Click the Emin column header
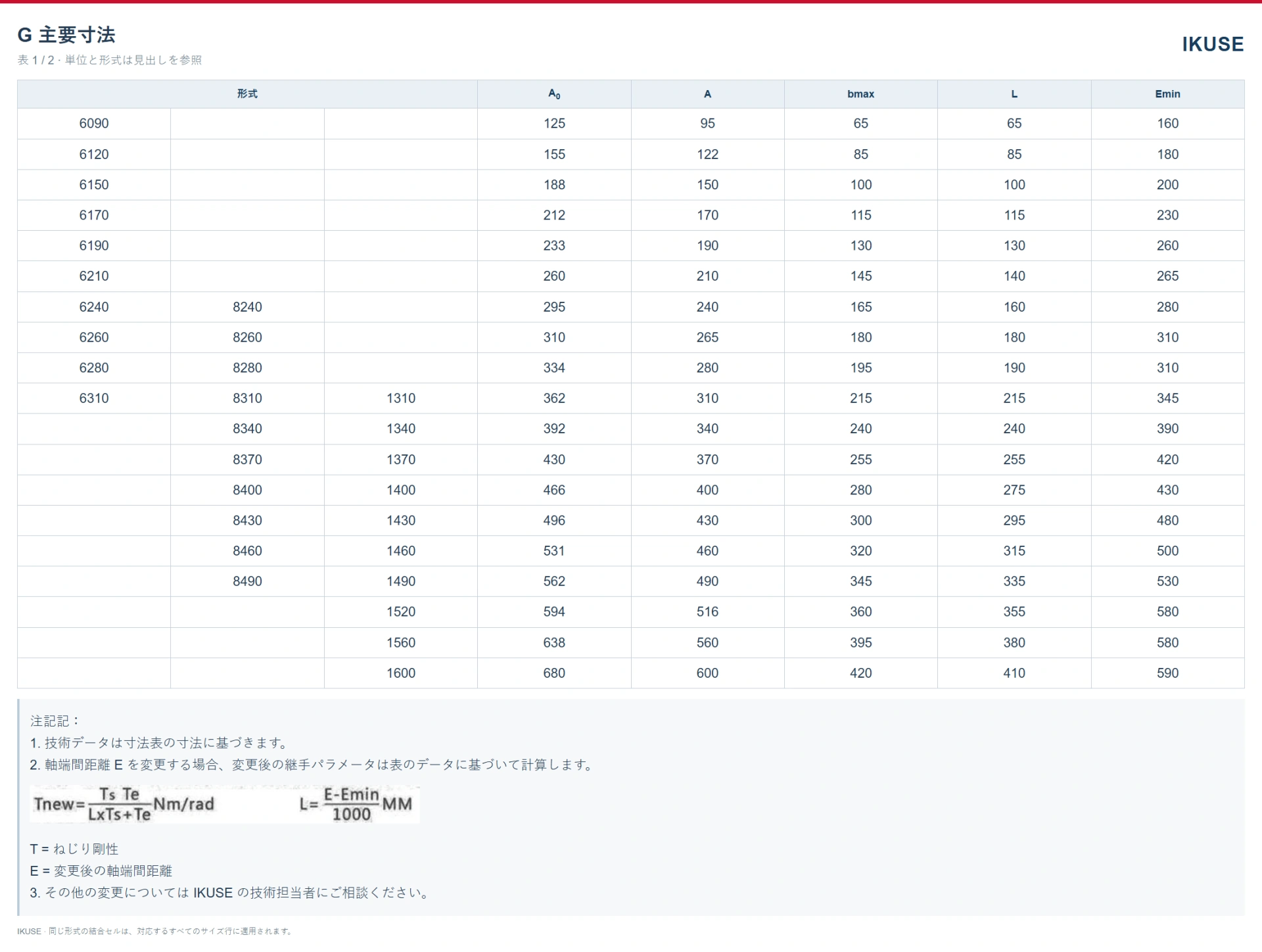 (x=1168, y=94)
